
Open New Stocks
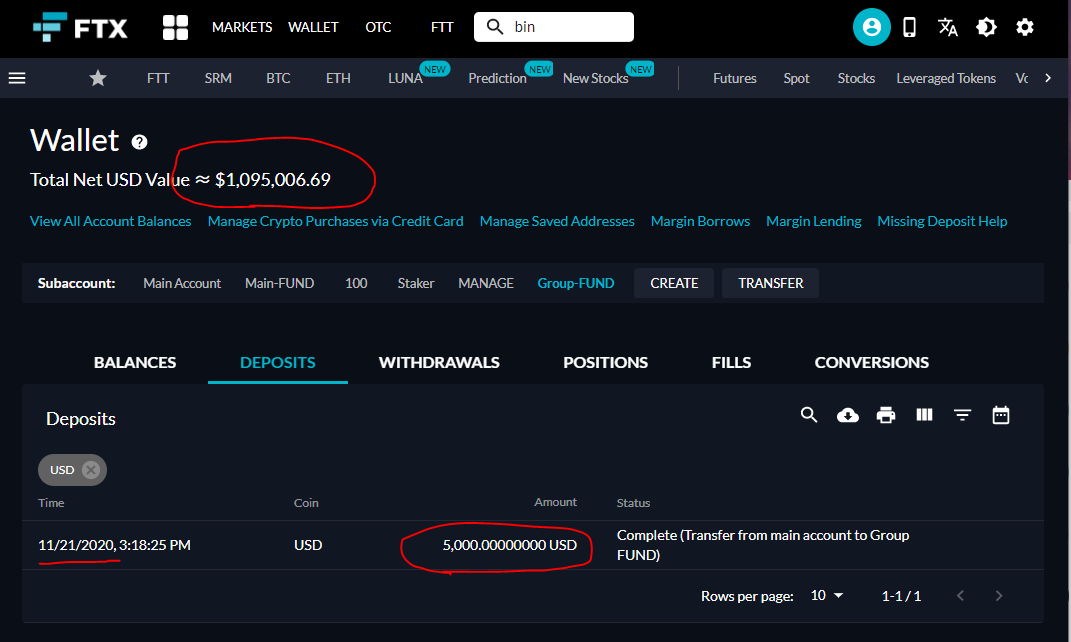coord(595,78)
